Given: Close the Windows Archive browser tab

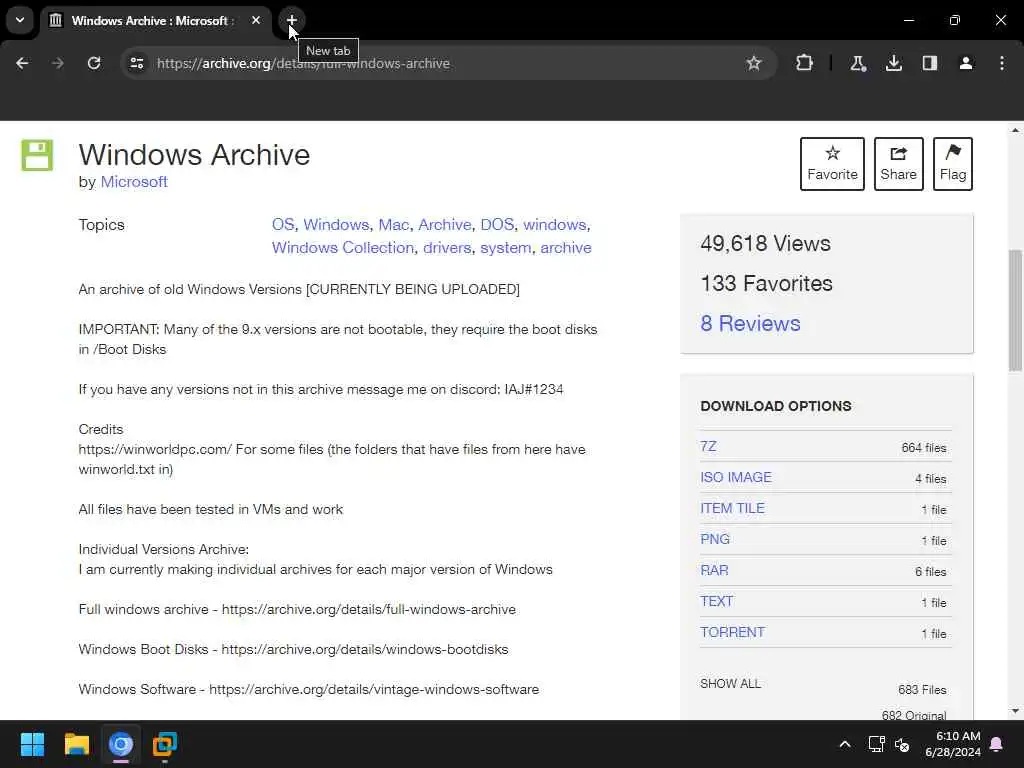Looking at the screenshot, I should point(256,20).
